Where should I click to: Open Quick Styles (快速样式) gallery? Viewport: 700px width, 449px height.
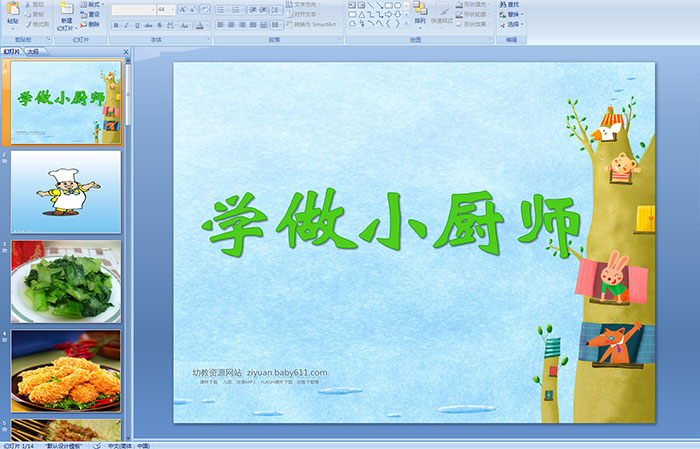(x=442, y=15)
